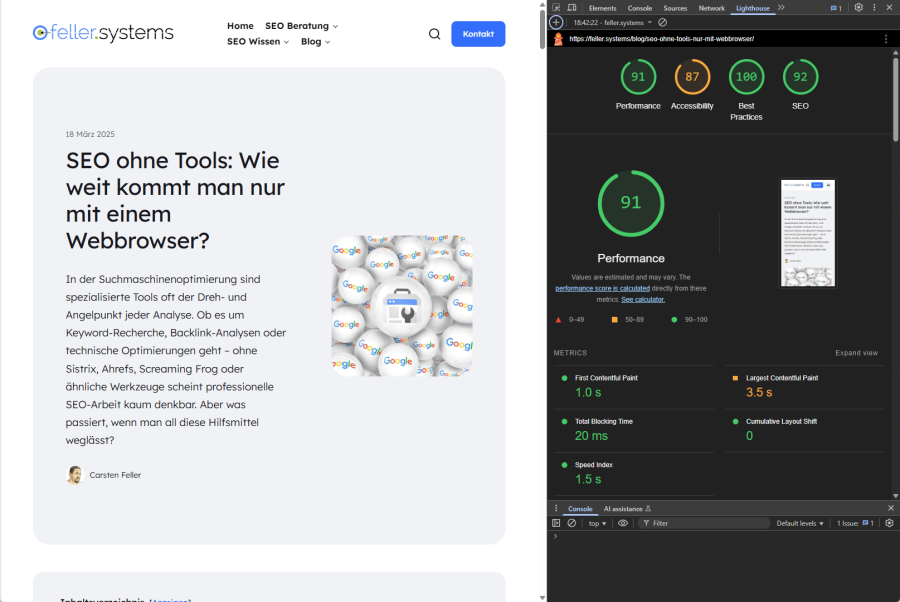Go to Home in site navigation

click(240, 26)
